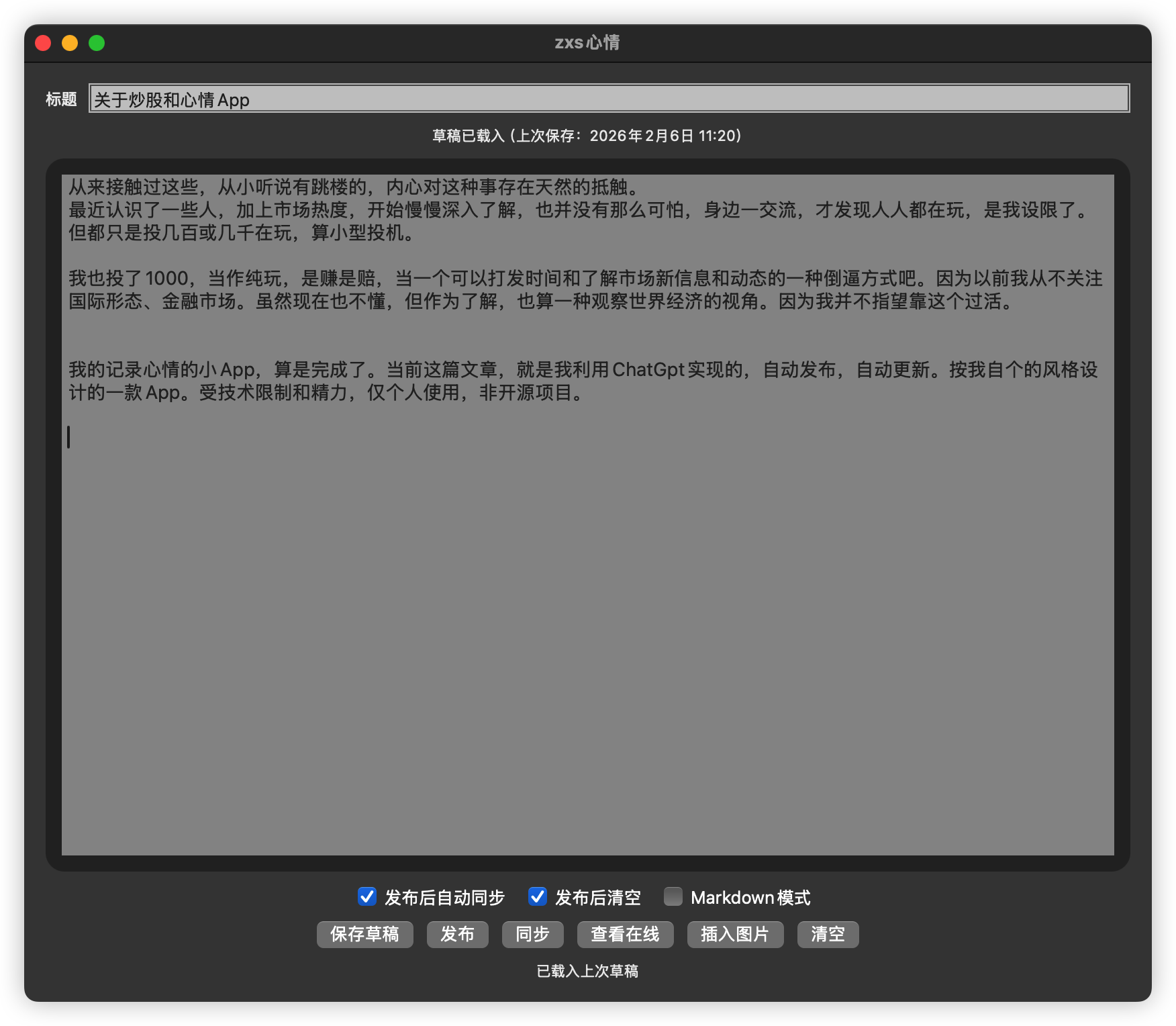Click inside the 标题 title input field
1176x1026 pixels.
click(x=604, y=99)
